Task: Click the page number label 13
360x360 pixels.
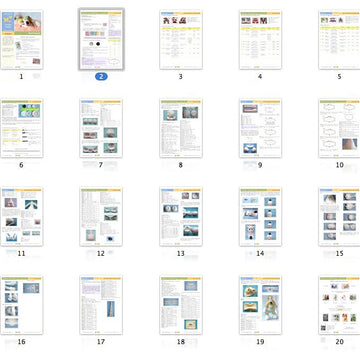Action: (181, 253)
